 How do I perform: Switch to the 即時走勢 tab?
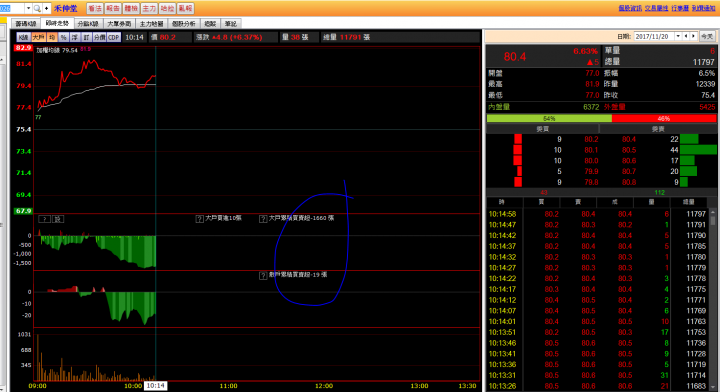coord(57,23)
